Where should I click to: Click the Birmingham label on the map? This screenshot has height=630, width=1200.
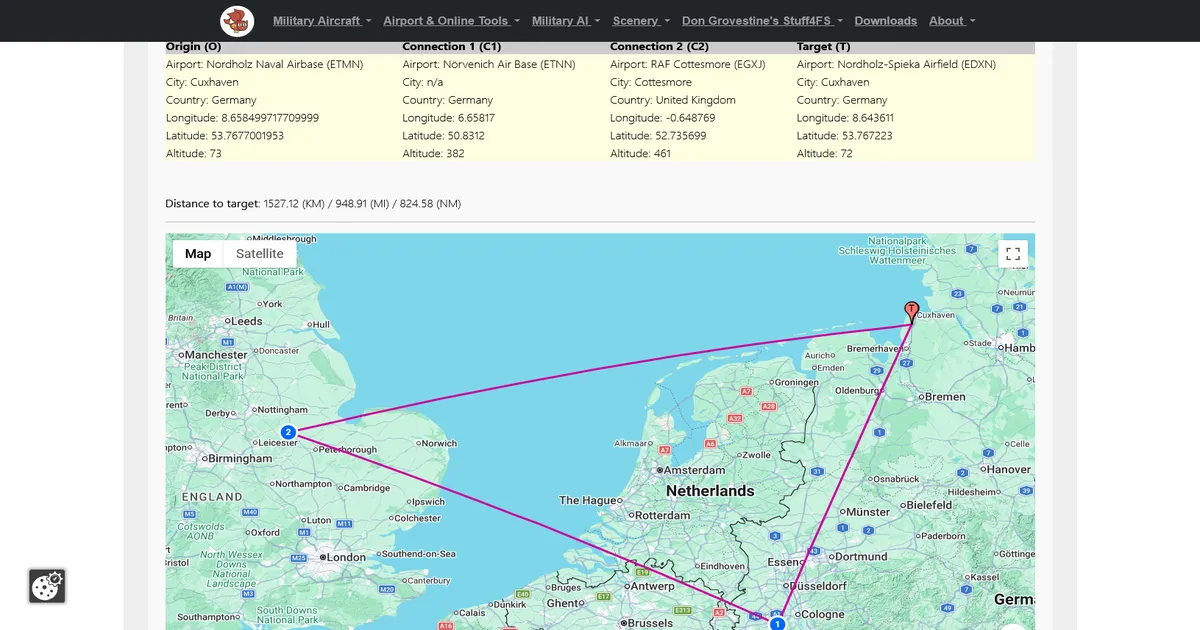[x=240, y=459]
